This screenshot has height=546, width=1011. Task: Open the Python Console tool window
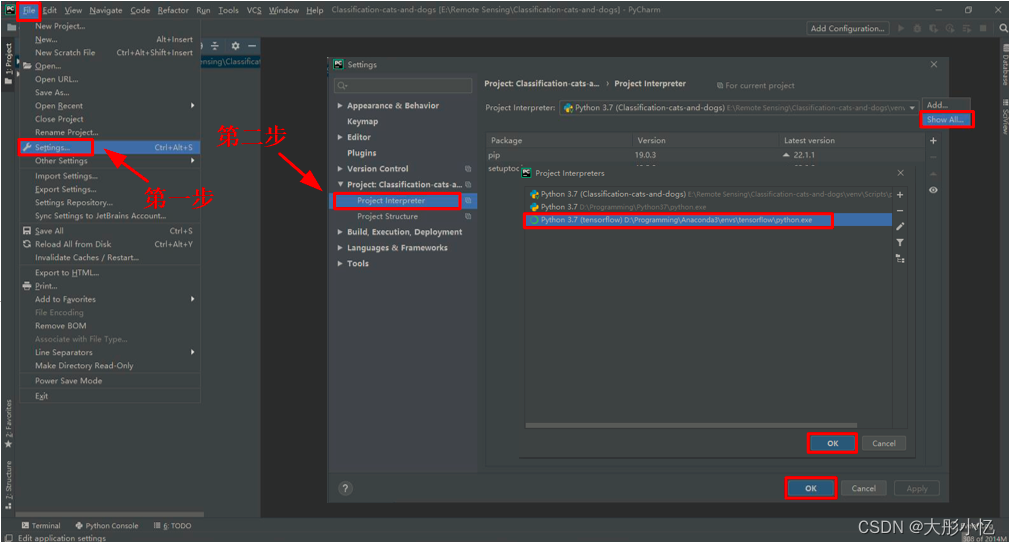click(107, 527)
